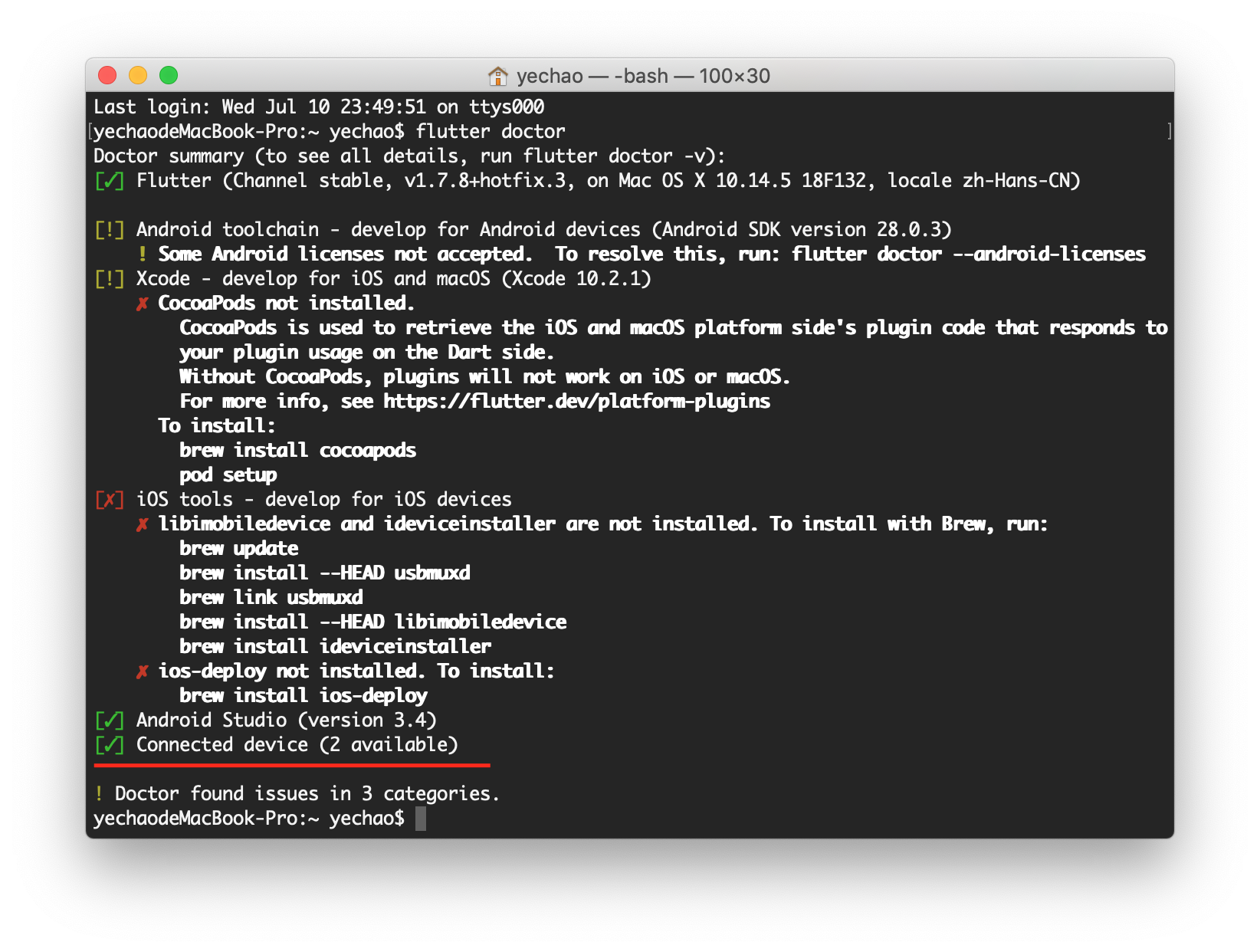The image size is (1260, 952).
Task: Click the red close window button
Action: pyautogui.click(x=107, y=75)
